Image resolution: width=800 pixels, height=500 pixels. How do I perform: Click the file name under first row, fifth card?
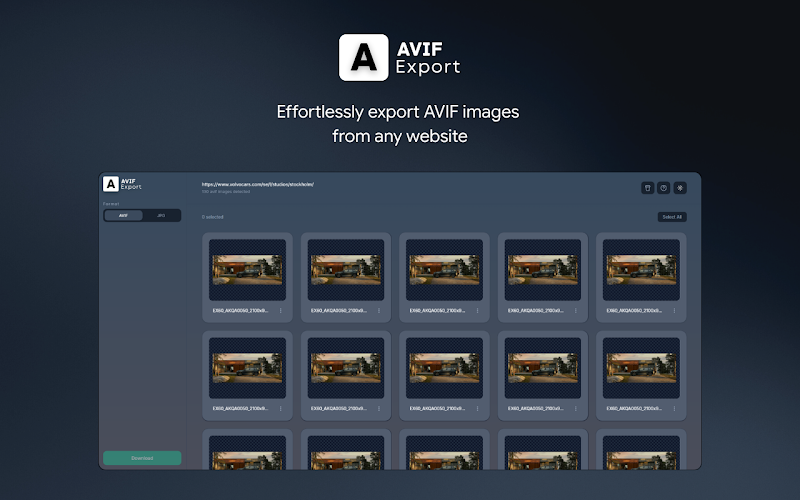634,310
